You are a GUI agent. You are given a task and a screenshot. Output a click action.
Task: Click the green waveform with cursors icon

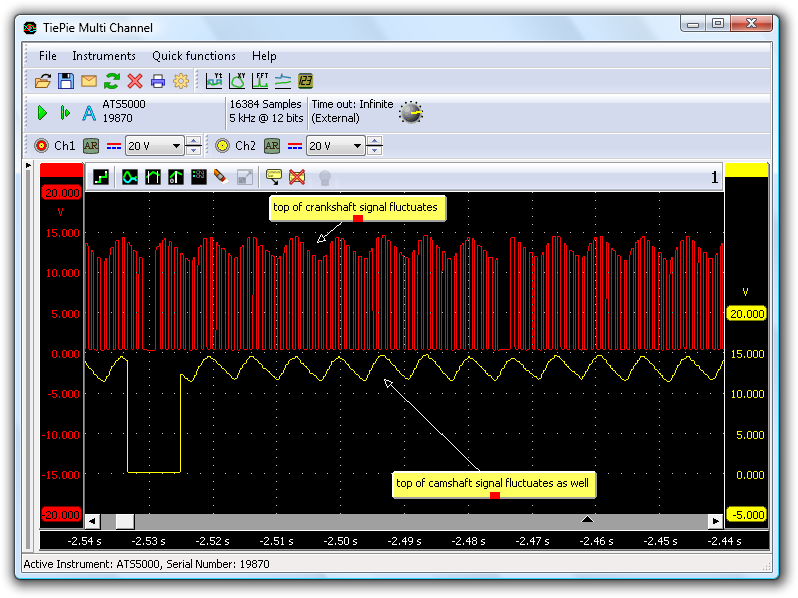pyautogui.click(x=153, y=177)
